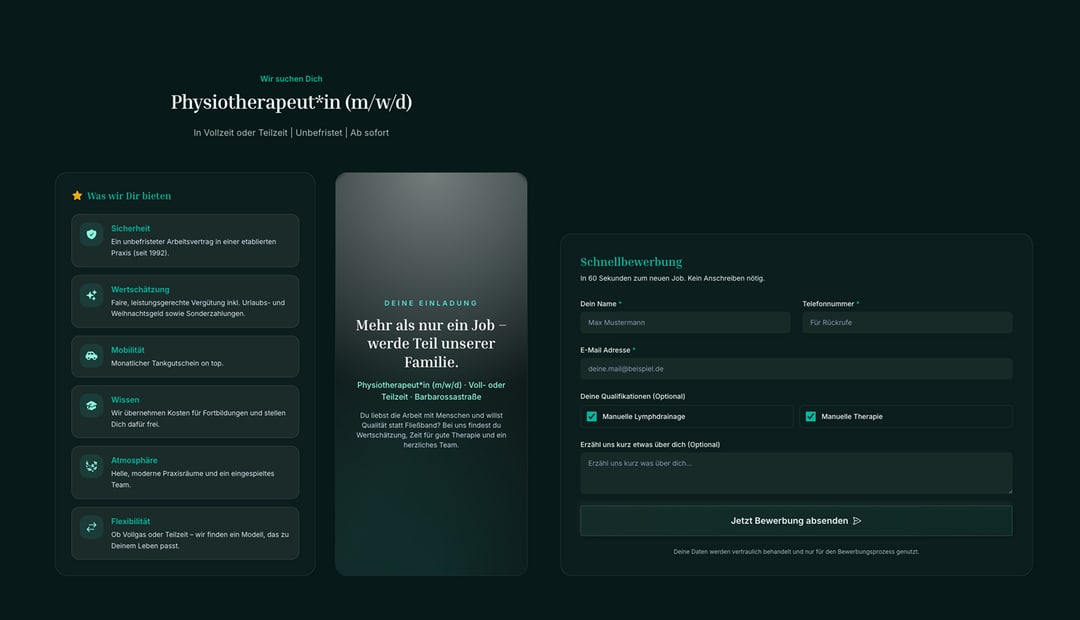This screenshot has width=1080, height=620.
Task: Select the Flexibilität benefit card
Action: (185, 533)
